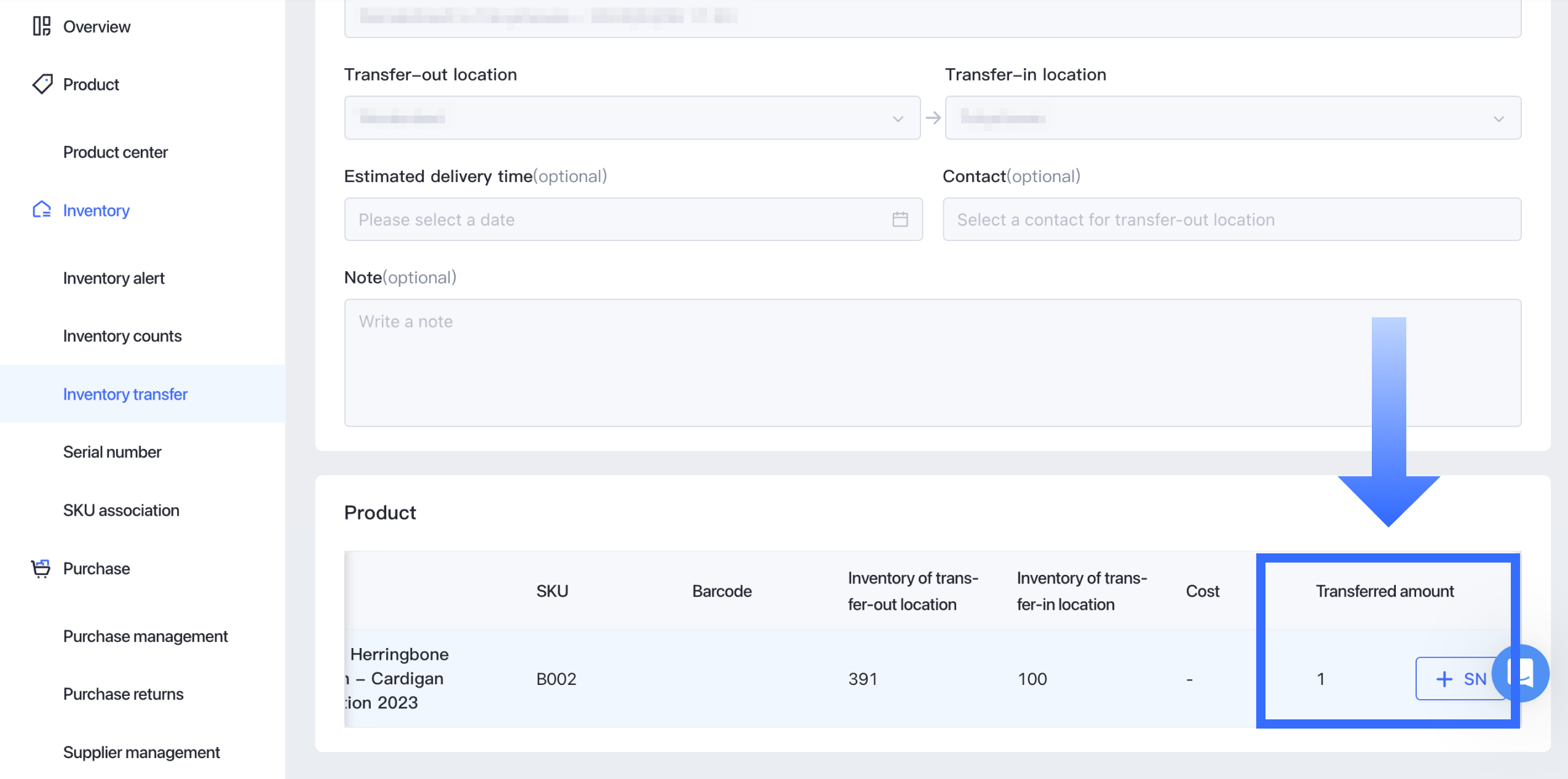This screenshot has height=779, width=1568.
Task: Click the Purchase cart icon
Action: pos(41,568)
